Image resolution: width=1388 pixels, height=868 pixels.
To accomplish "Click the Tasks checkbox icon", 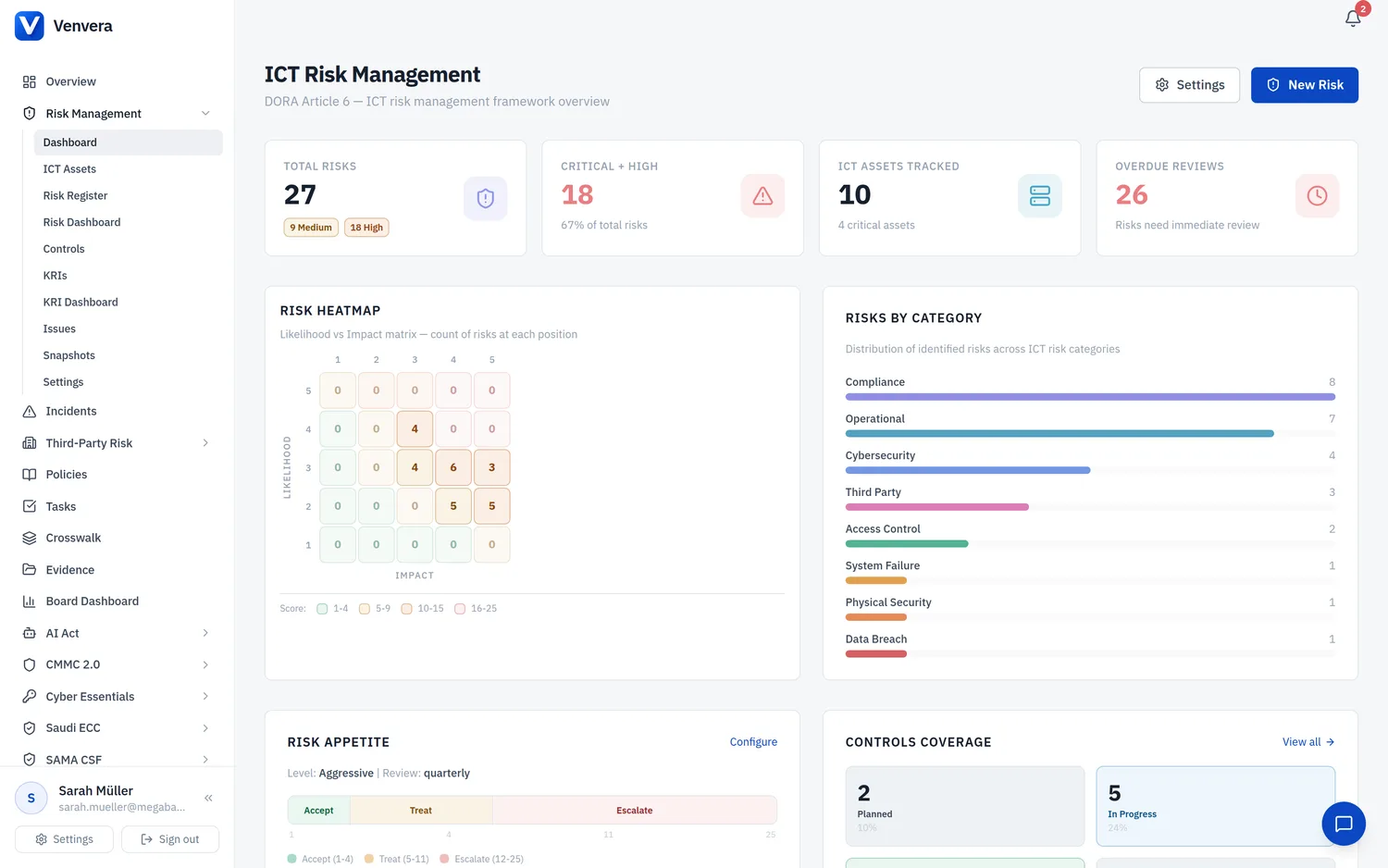I will point(30,506).
